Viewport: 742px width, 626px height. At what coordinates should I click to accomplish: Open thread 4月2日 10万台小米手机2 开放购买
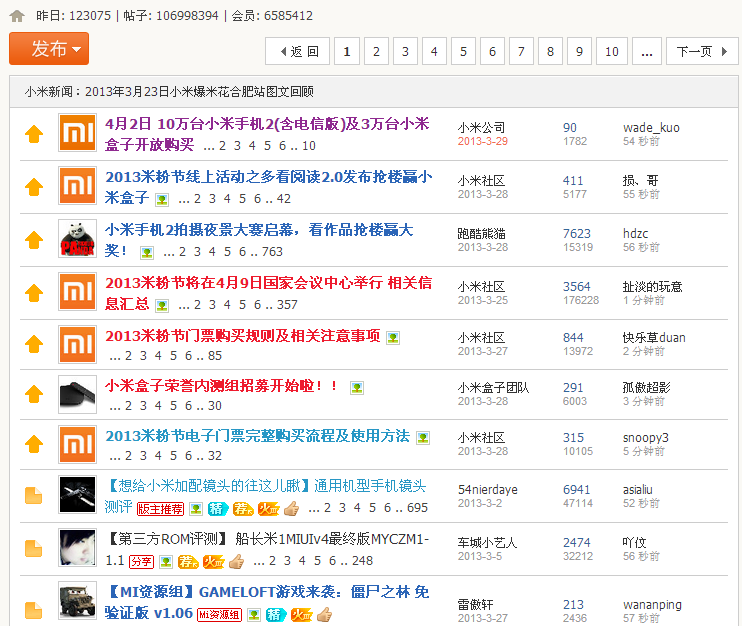point(267,134)
